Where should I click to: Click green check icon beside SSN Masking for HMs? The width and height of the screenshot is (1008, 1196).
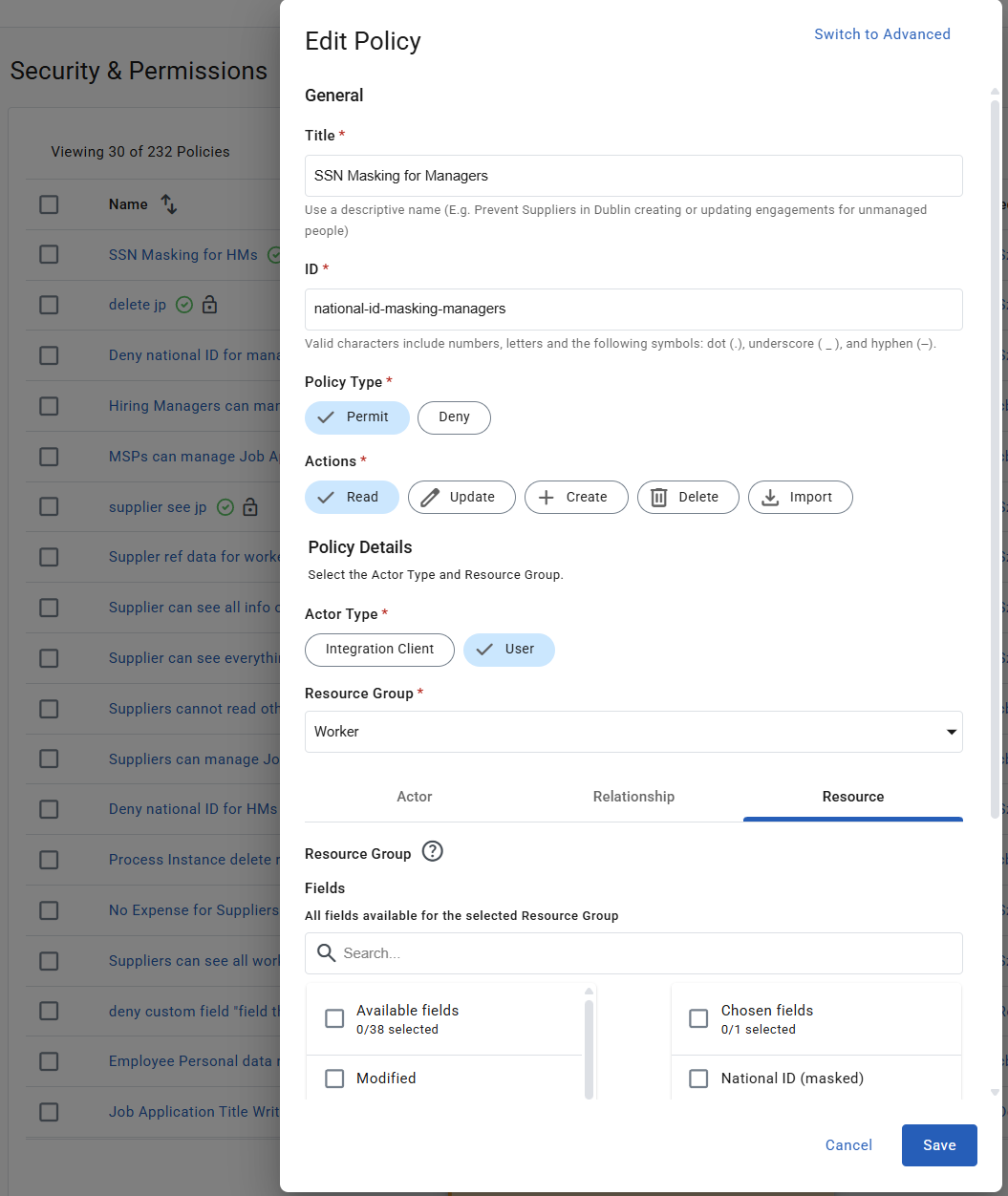[274, 255]
